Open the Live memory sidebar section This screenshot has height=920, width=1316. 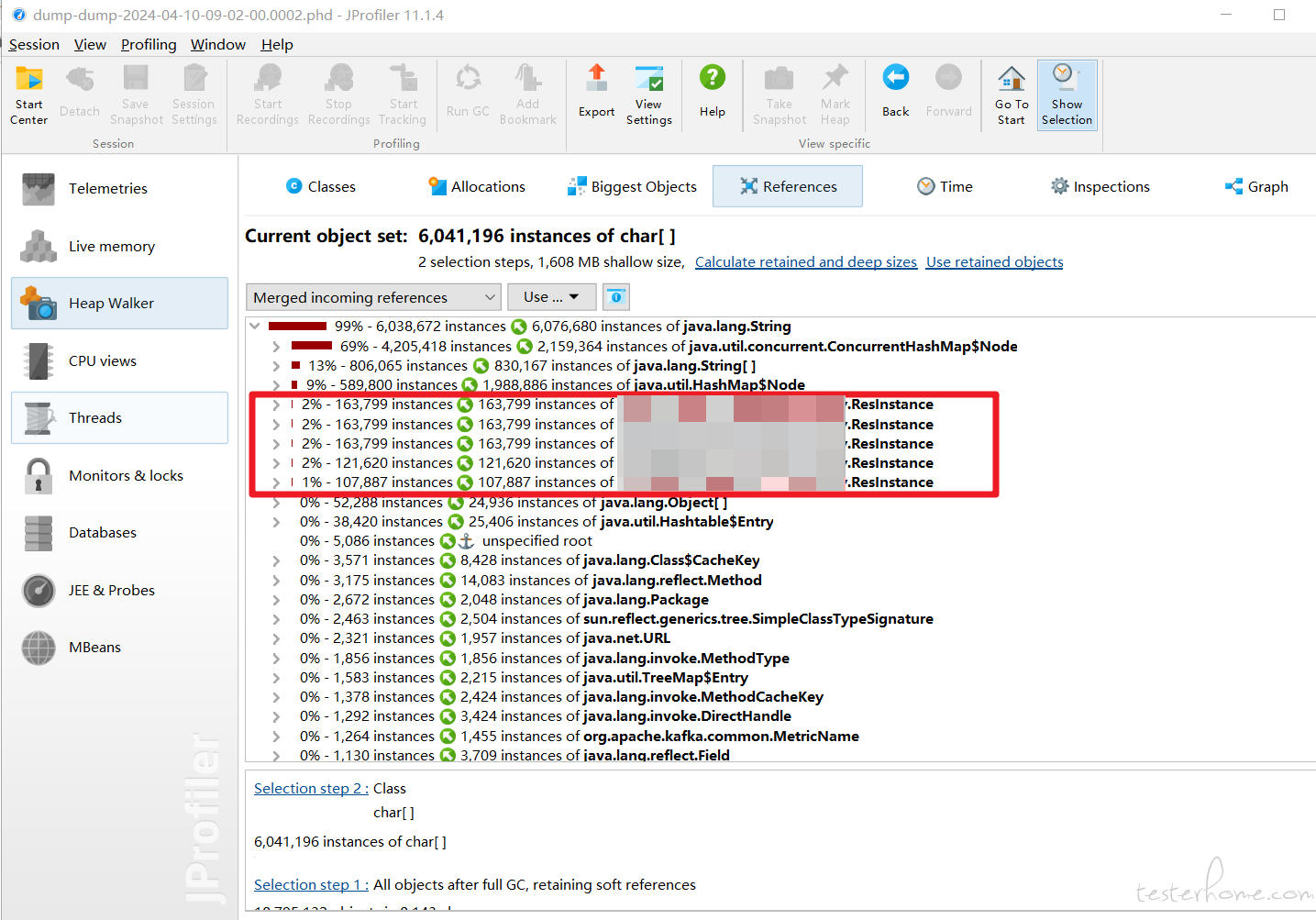119,246
